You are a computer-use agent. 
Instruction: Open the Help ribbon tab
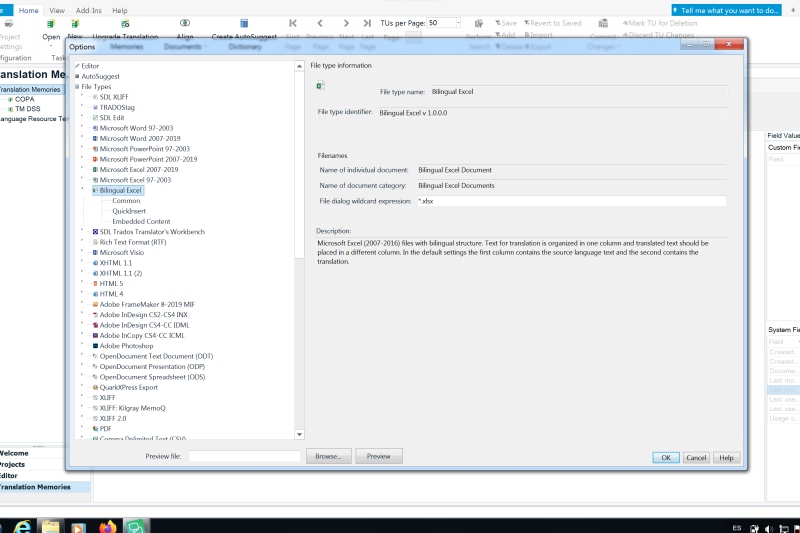click(x=119, y=10)
